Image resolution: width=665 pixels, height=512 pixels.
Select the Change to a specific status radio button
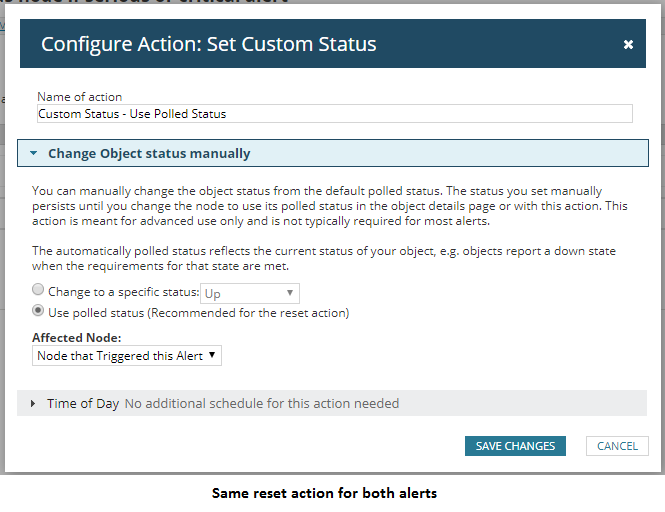38,289
